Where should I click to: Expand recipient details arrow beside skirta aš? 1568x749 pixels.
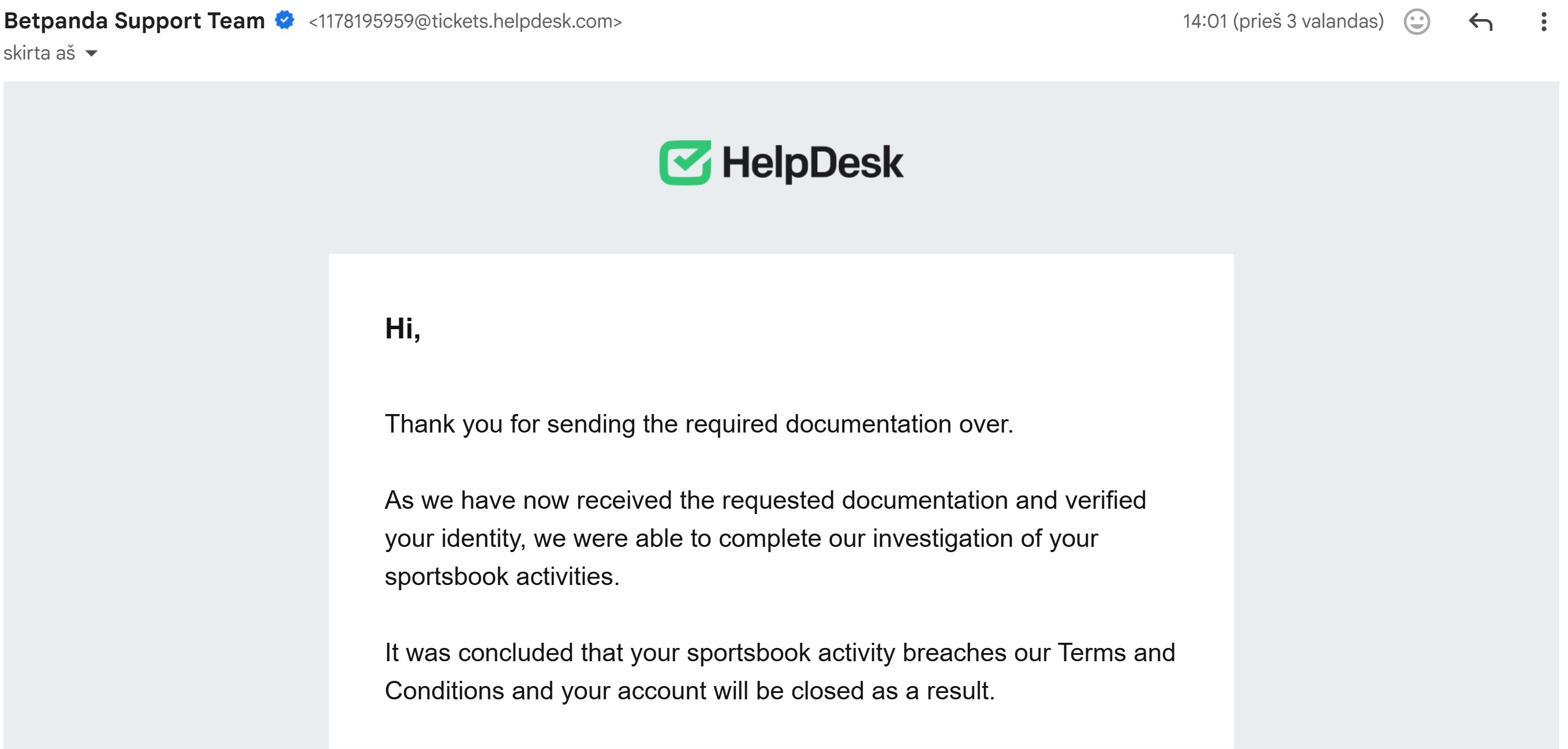91,54
